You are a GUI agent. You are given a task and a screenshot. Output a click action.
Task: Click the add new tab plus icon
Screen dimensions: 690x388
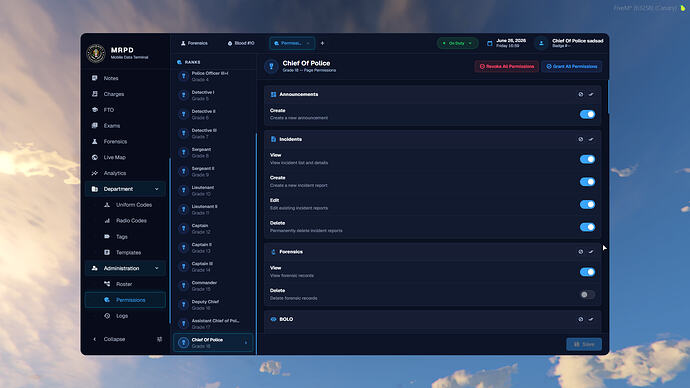point(323,43)
